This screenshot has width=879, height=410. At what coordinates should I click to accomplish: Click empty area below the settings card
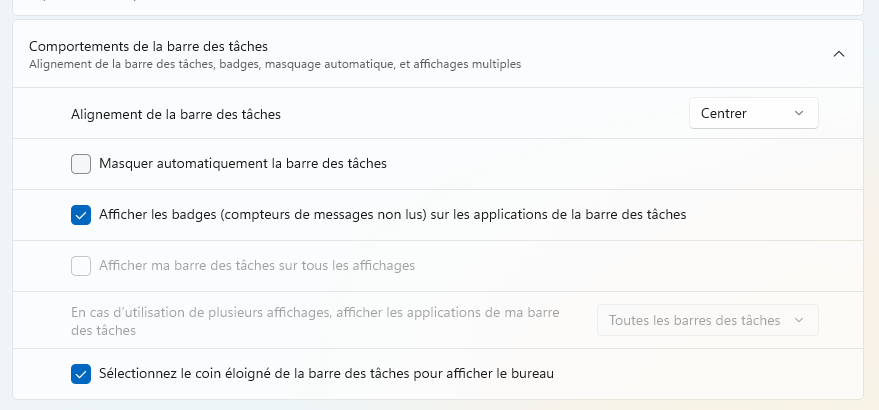(438, 405)
